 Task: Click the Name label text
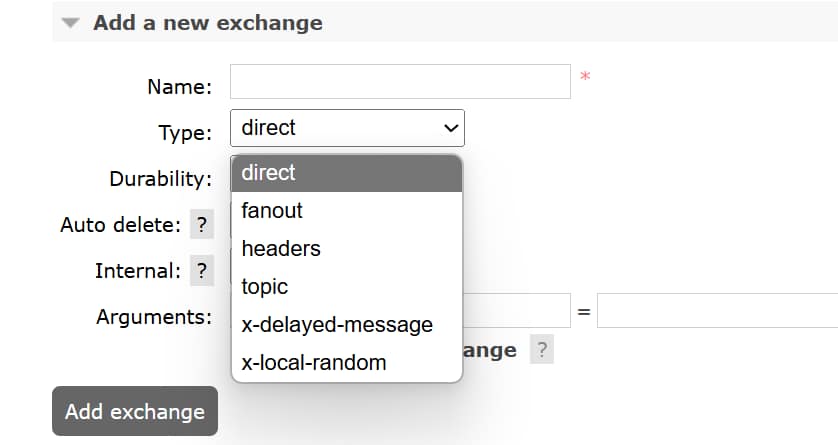point(179,87)
